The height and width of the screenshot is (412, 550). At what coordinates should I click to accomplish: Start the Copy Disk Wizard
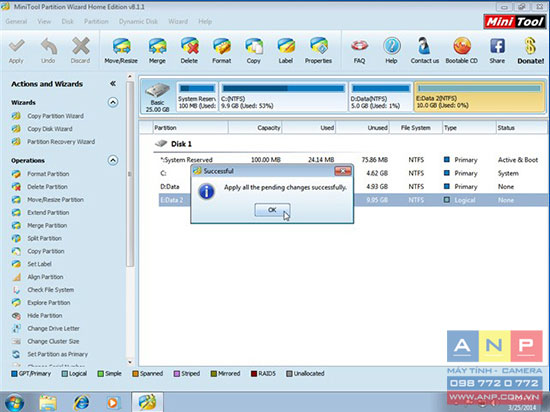(x=50, y=129)
